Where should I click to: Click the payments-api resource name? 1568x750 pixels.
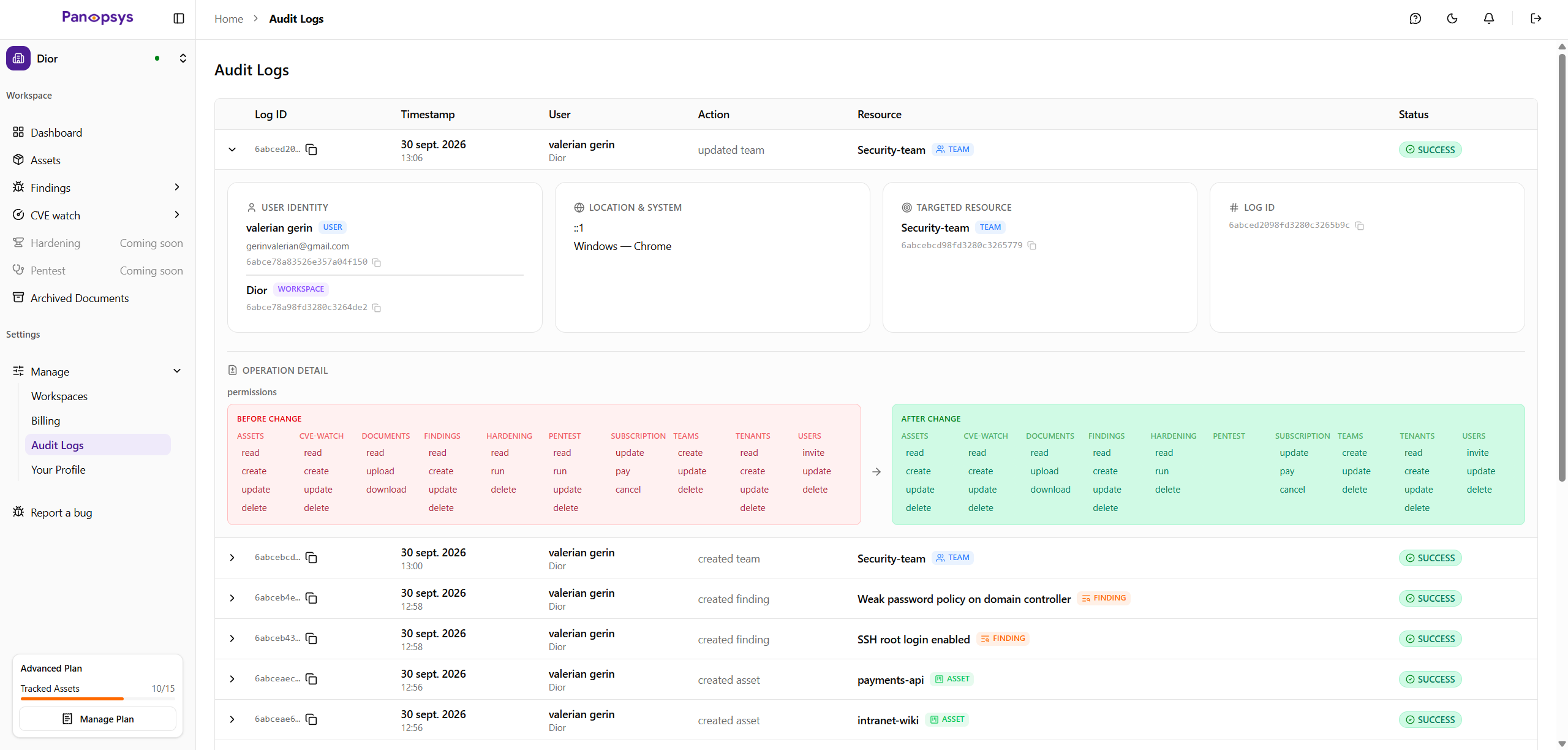891,680
